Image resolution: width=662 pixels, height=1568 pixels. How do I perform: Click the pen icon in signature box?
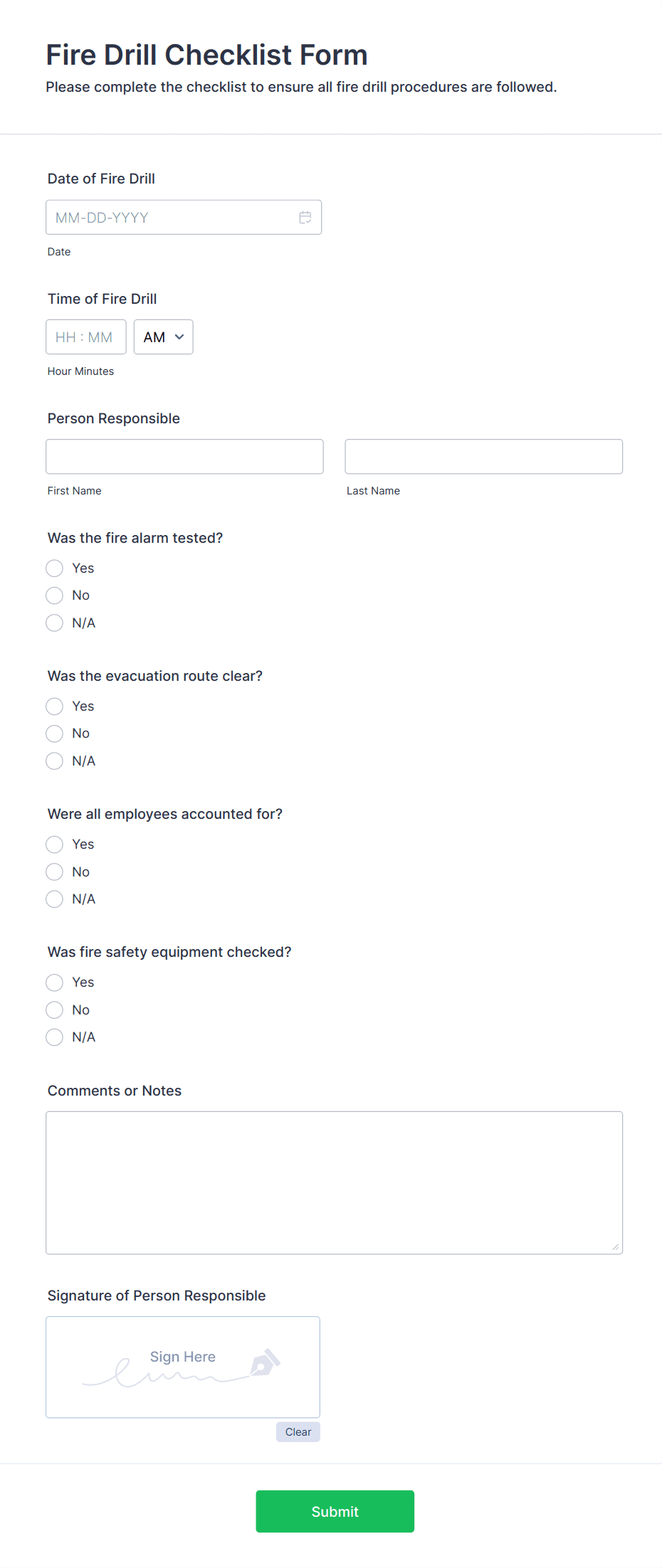[x=265, y=1362]
